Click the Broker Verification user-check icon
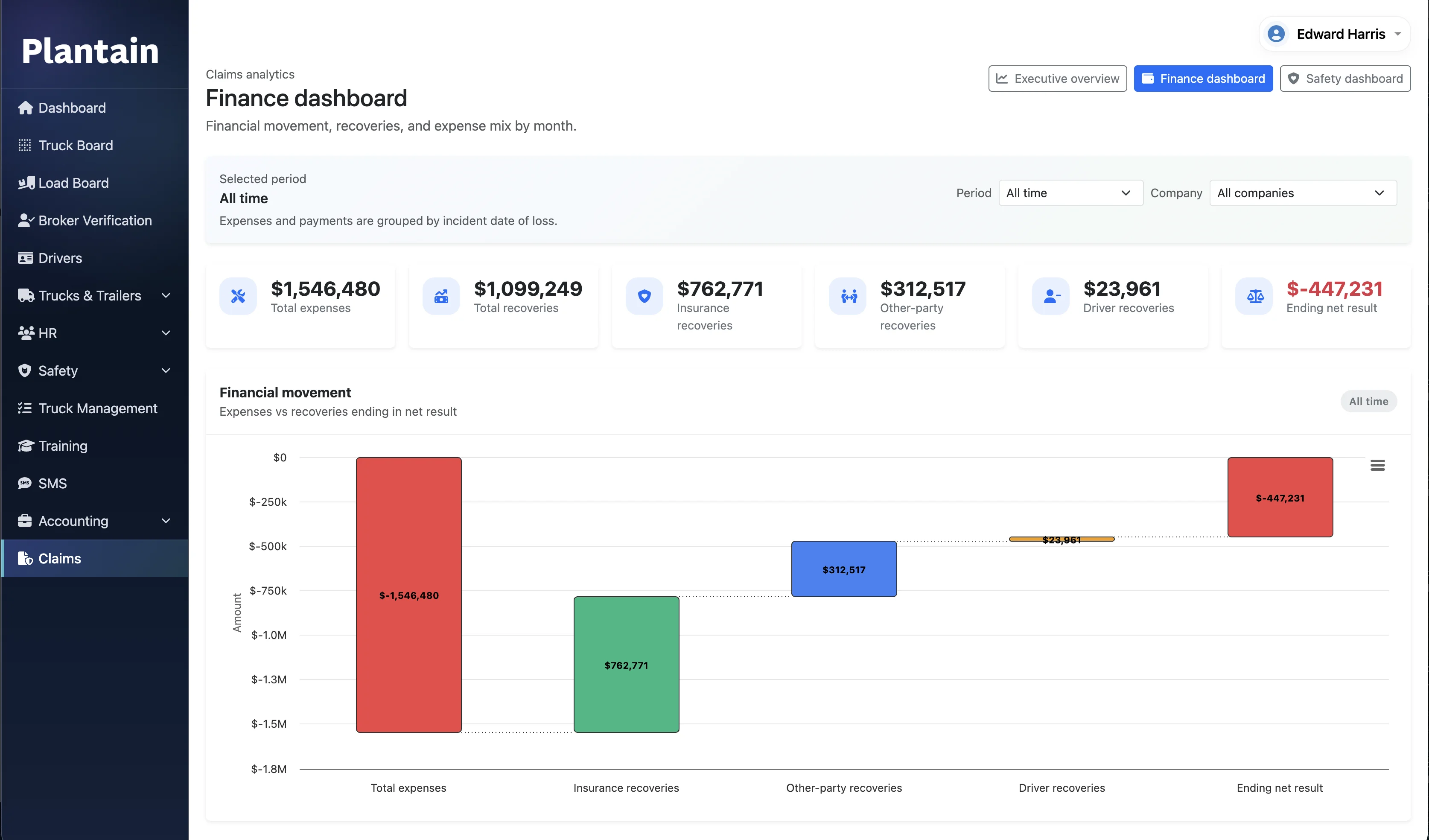The height and width of the screenshot is (840, 1429). coord(26,221)
